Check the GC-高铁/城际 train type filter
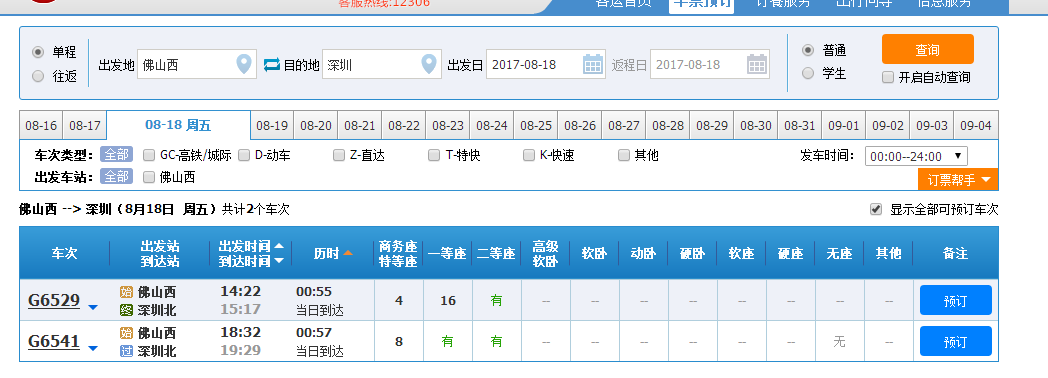Viewport: 1048px width, 378px height. pos(149,155)
